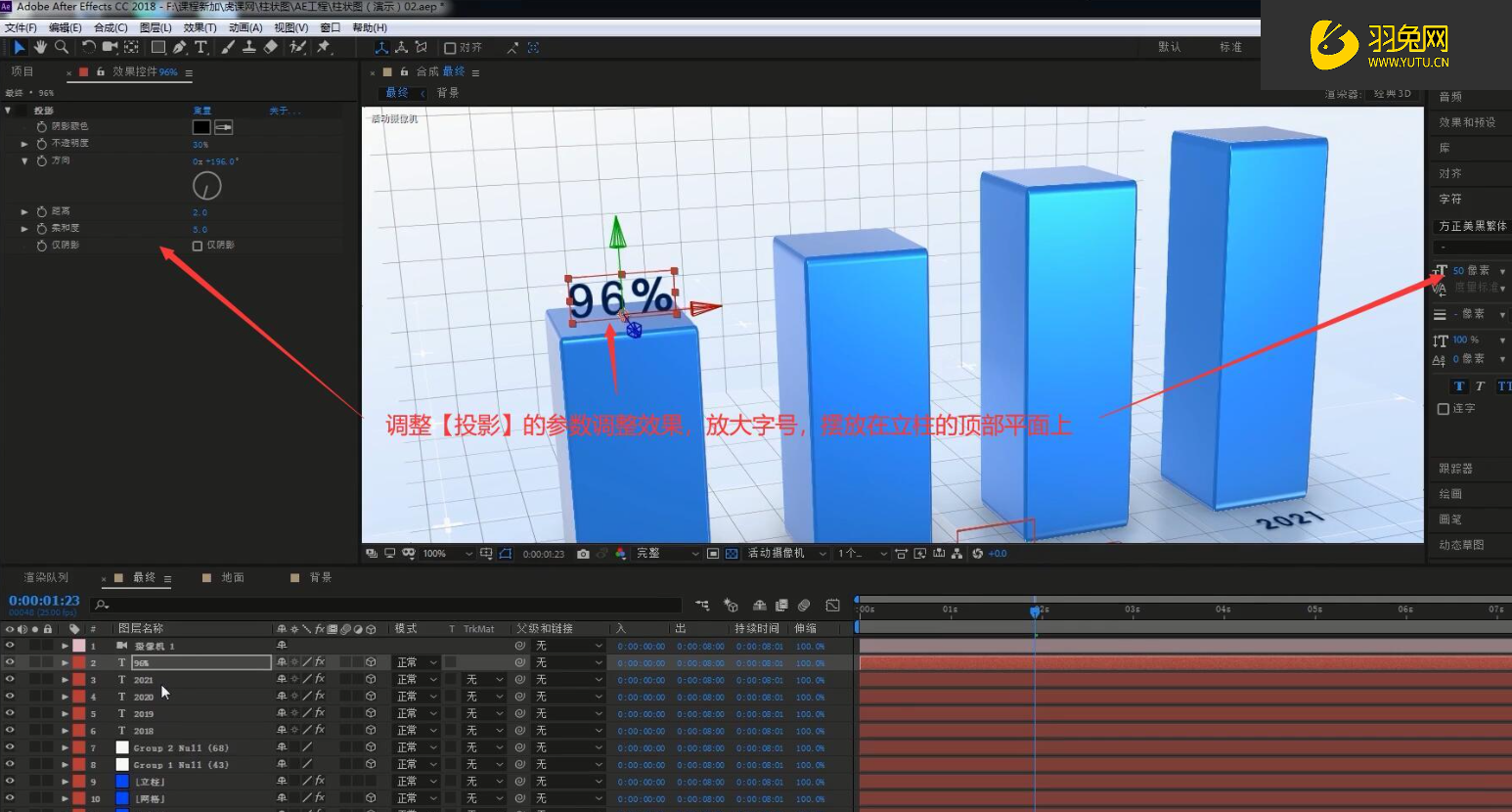Click the camera snapshot icon below the viewport
Image resolution: width=1512 pixels, height=812 pixels.
tap(584, 553)
